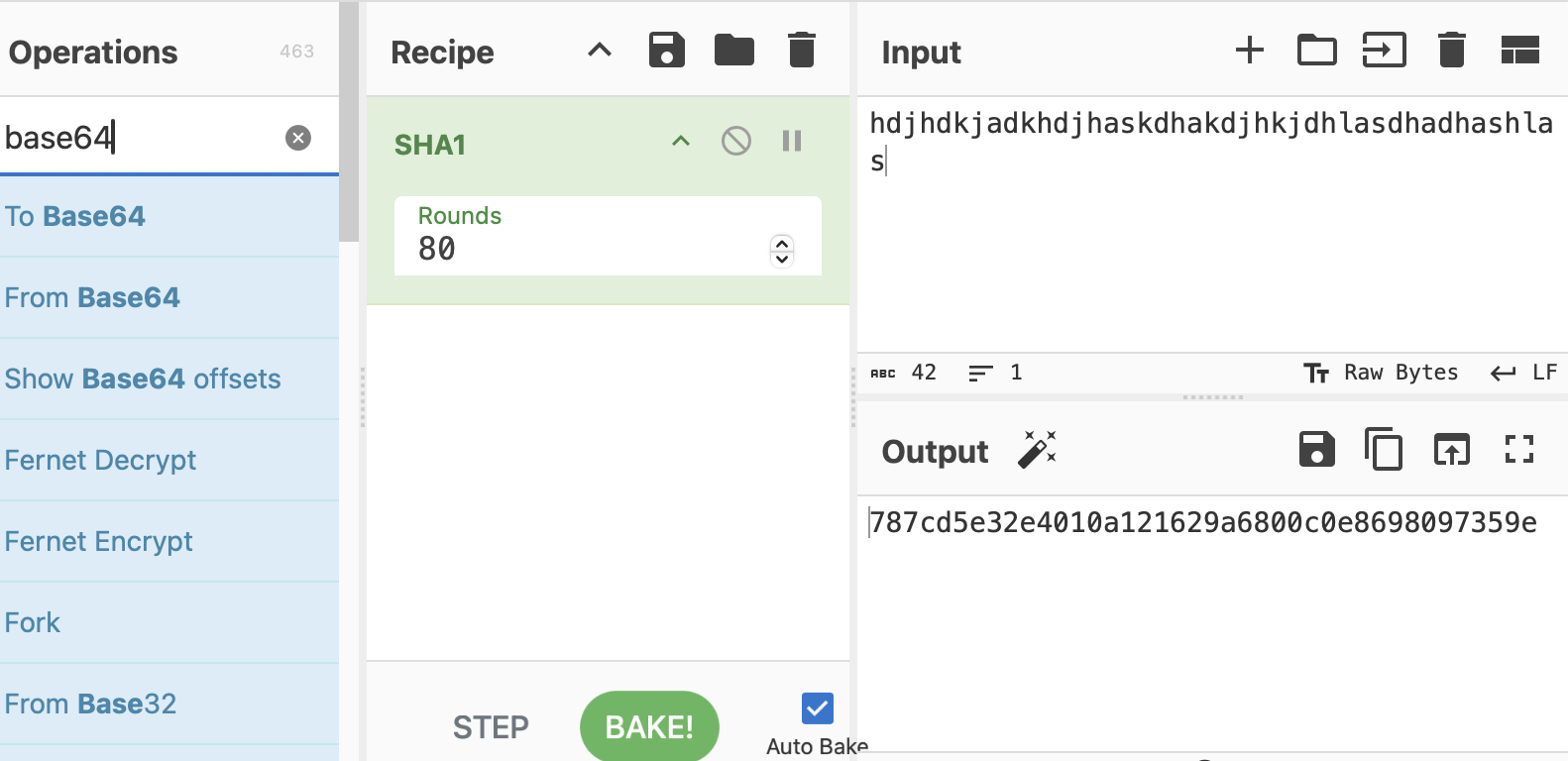
Task: Select the To Base64 operation
Action: [75, 216]
